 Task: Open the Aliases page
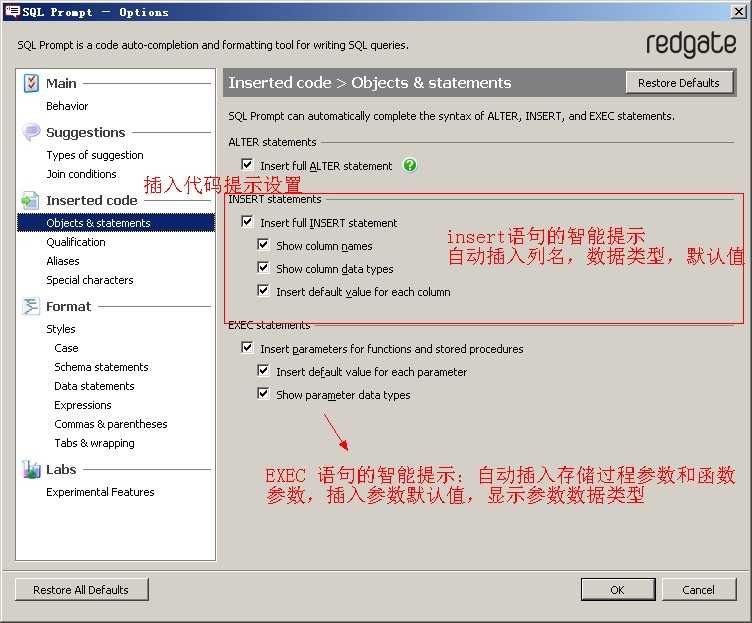pyautogui.click(x=63, y=261)
